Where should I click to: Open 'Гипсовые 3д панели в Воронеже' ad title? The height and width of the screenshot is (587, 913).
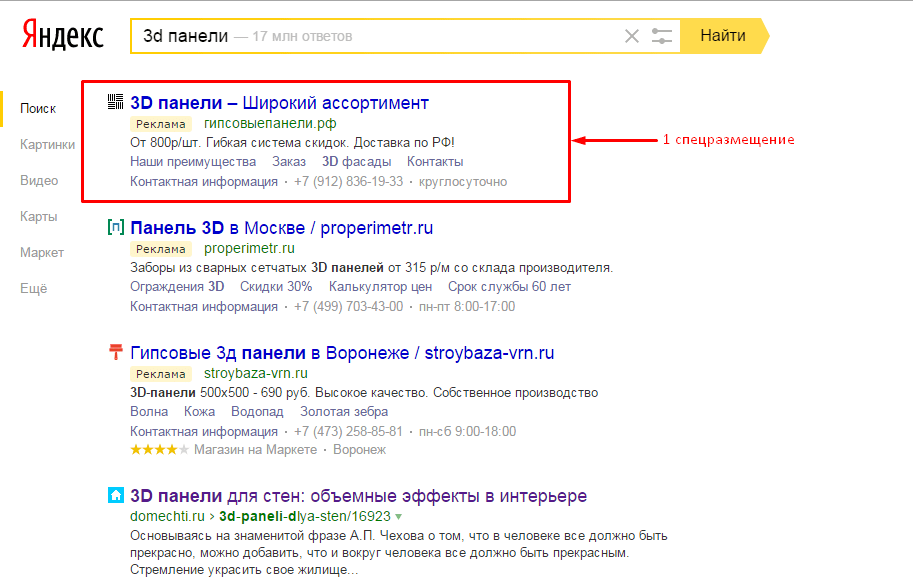342,353
